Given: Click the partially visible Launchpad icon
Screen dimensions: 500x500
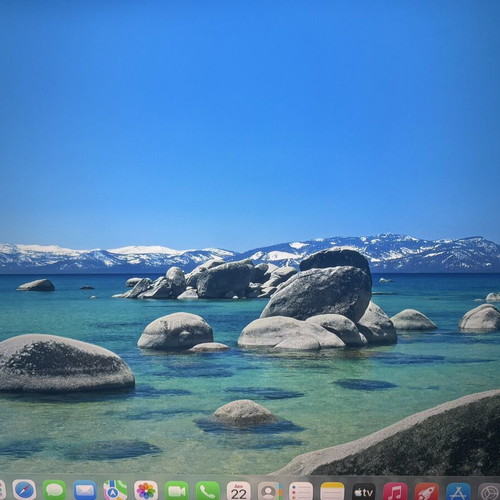Looking at the screenshot, I should pyautogui.click(x=3, y=490).
